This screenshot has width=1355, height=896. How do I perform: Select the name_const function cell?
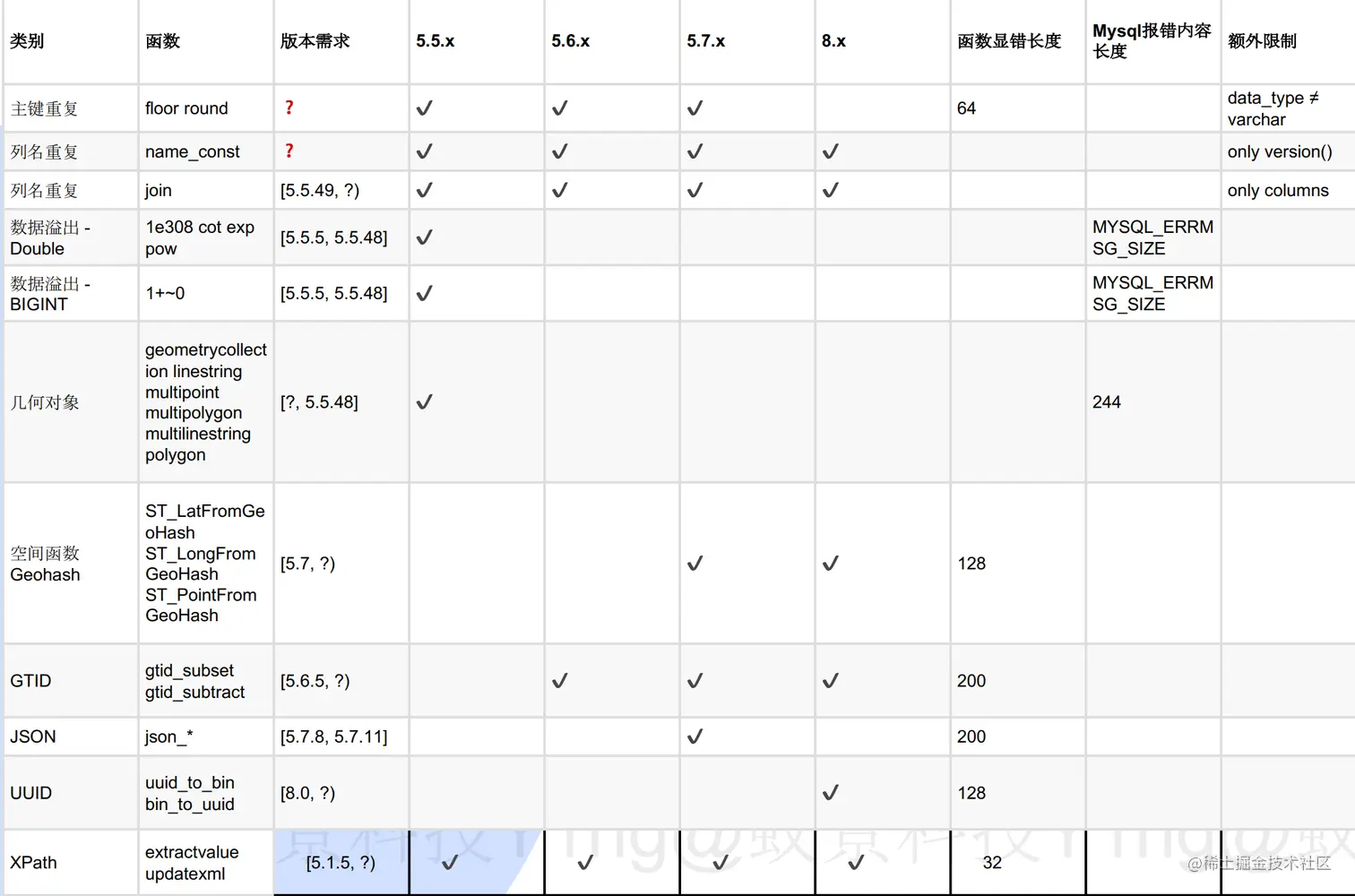(206, 151)
